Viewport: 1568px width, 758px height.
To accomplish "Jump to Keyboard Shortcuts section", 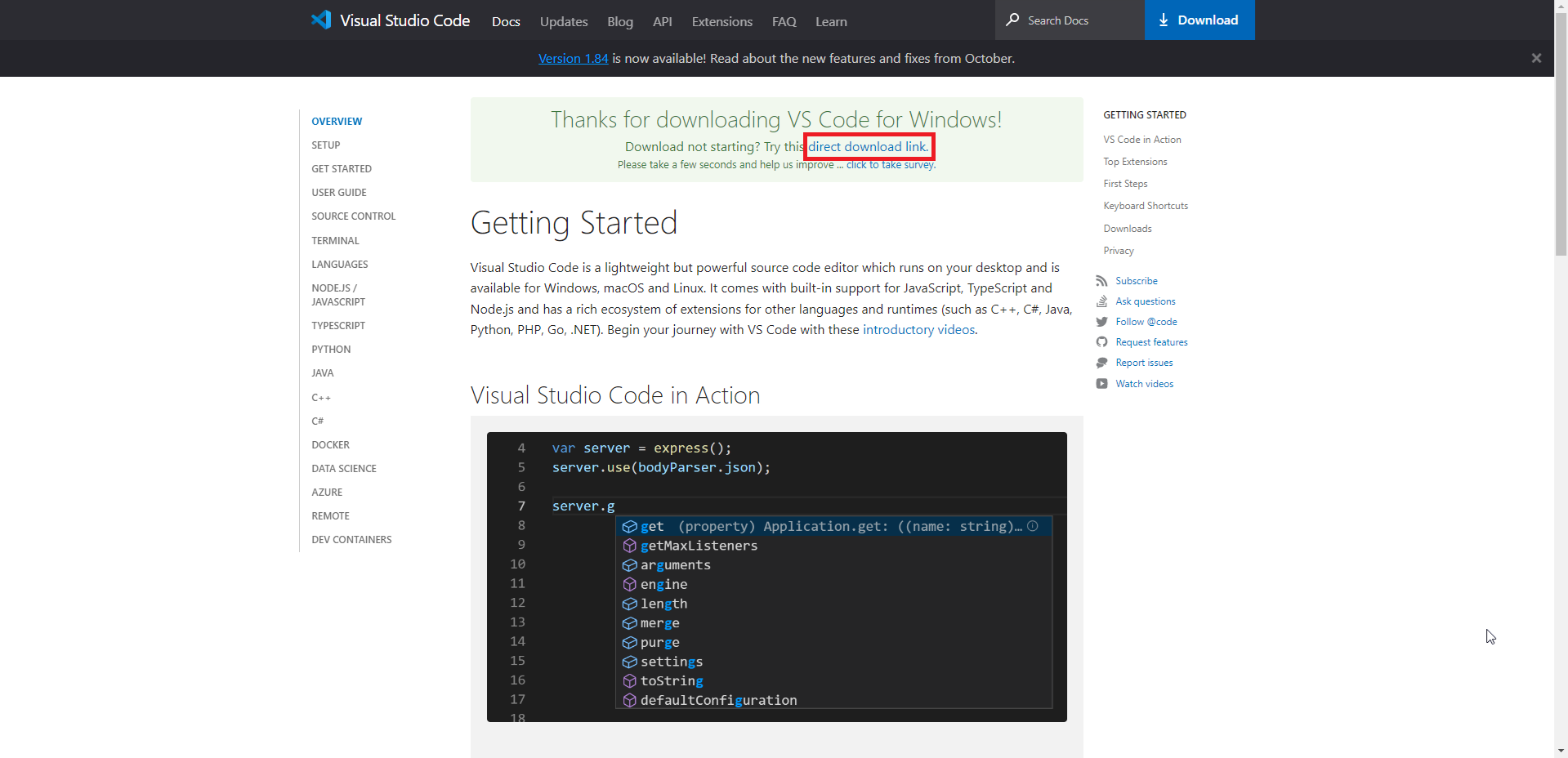I will pos(1146,206).
